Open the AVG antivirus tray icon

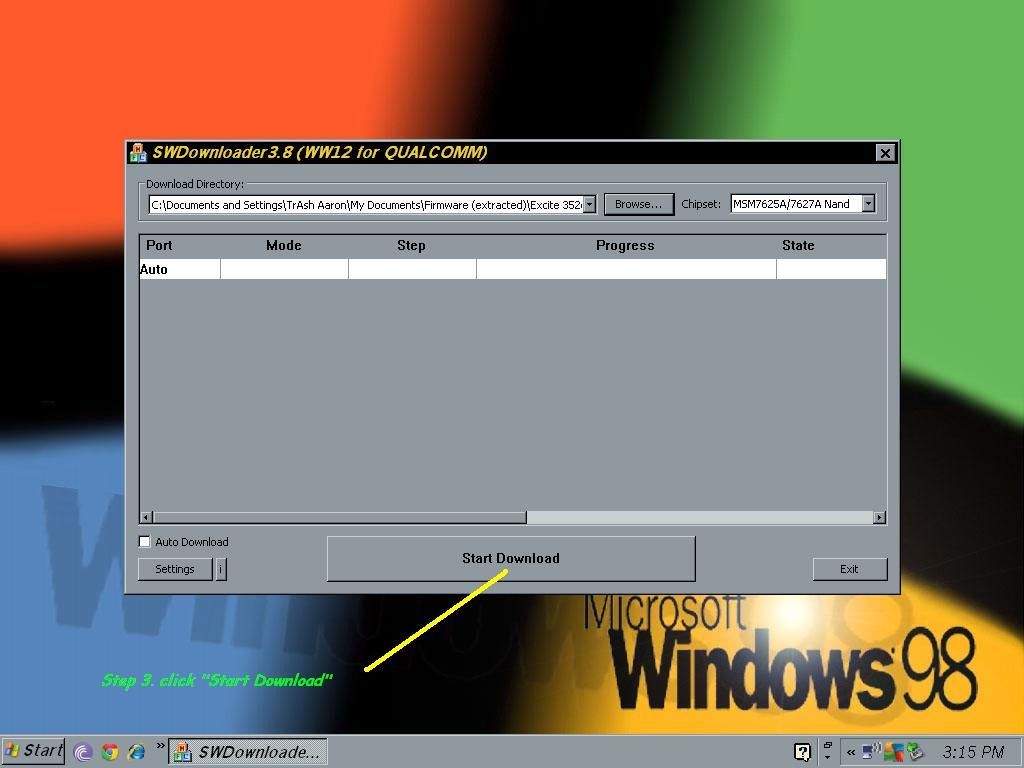click(x=894, y=751)
